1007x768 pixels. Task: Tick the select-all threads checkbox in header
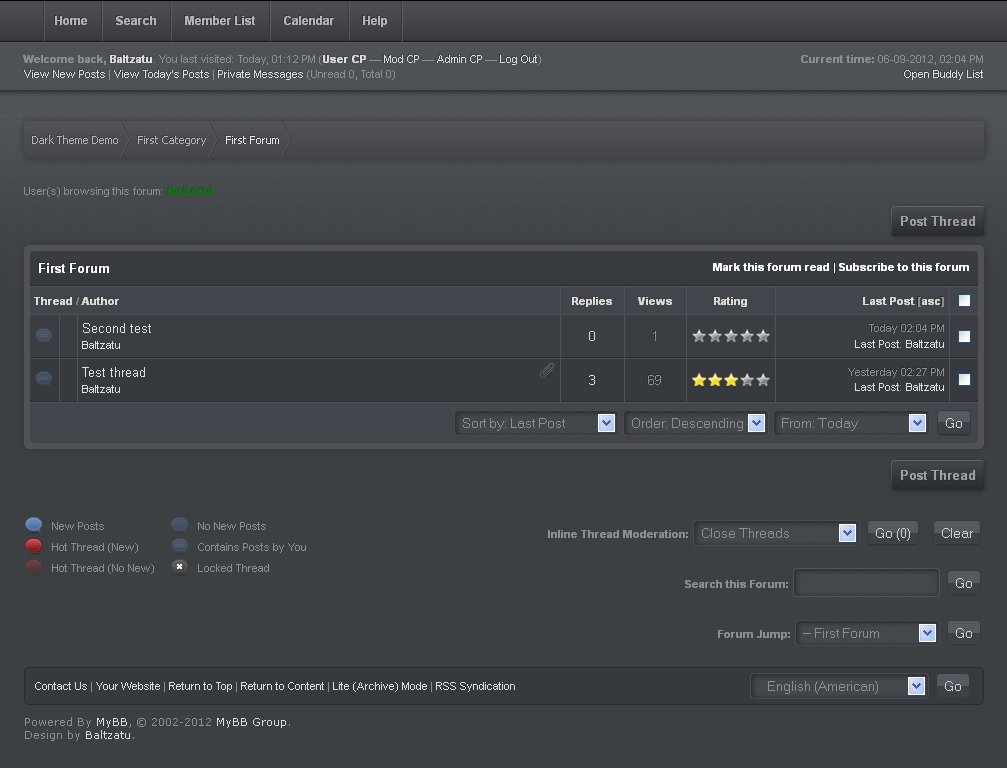964,301
